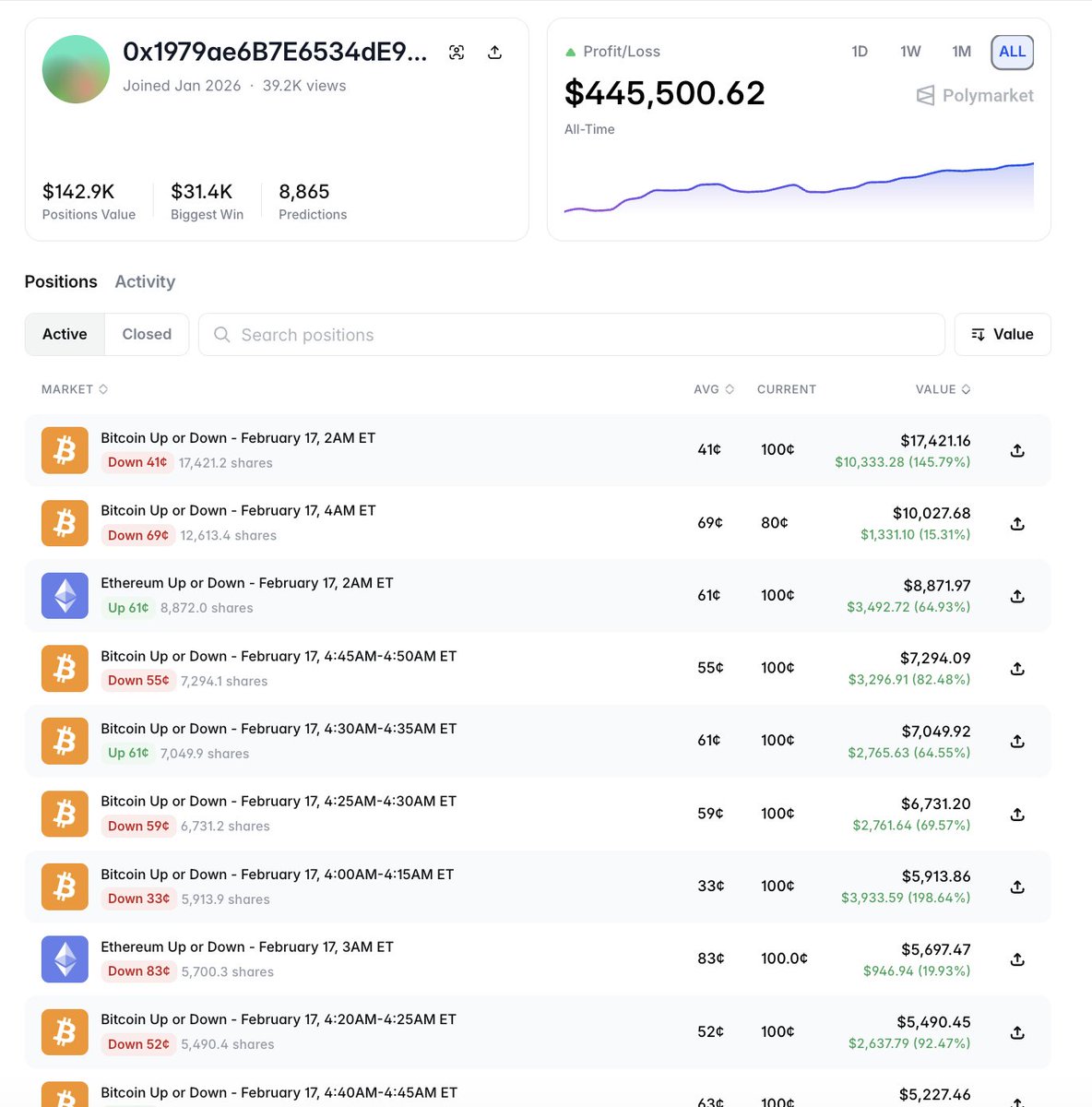This screenshot has width=1092, height=1107.
Task: Click Bitcoin logo of 4:45AM-4:50AM market
Action: [65, 668]
